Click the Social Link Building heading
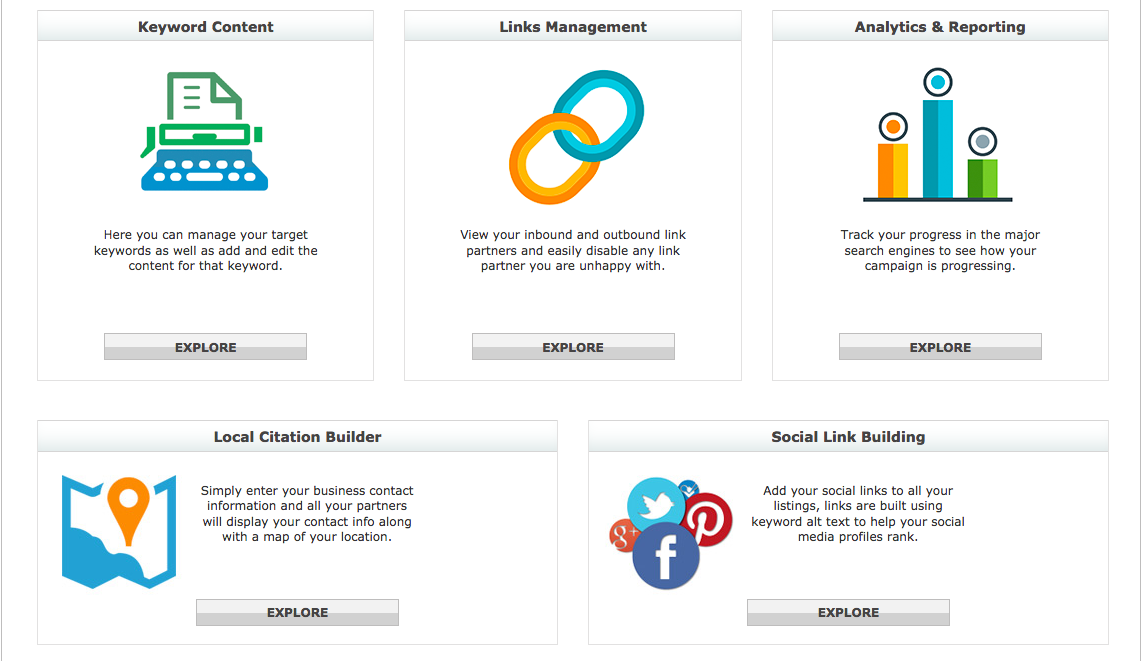1141x661 pixels. (848, 437)
